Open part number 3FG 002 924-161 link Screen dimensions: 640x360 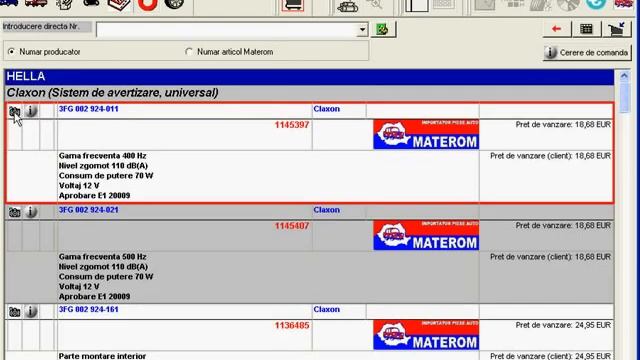point(89,309)
